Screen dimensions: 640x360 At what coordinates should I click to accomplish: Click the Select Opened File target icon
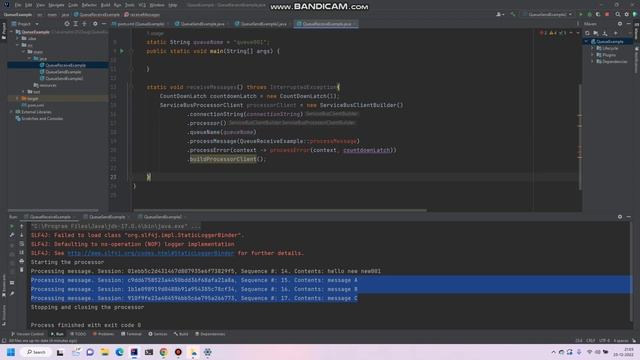coord(67,24)
